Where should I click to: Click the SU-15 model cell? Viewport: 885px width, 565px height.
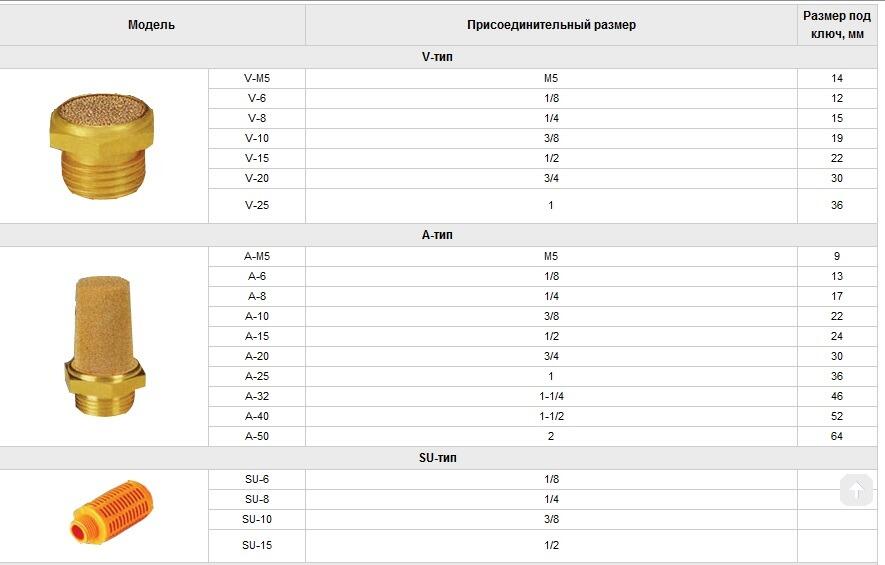pyautogui.click(x=257, y=545)
